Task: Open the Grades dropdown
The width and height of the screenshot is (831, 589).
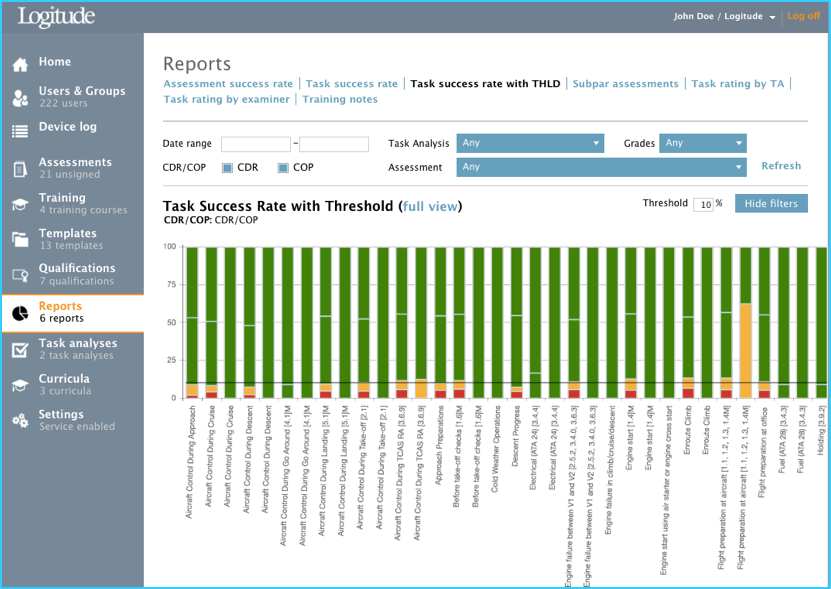Action: pos(702,143)
